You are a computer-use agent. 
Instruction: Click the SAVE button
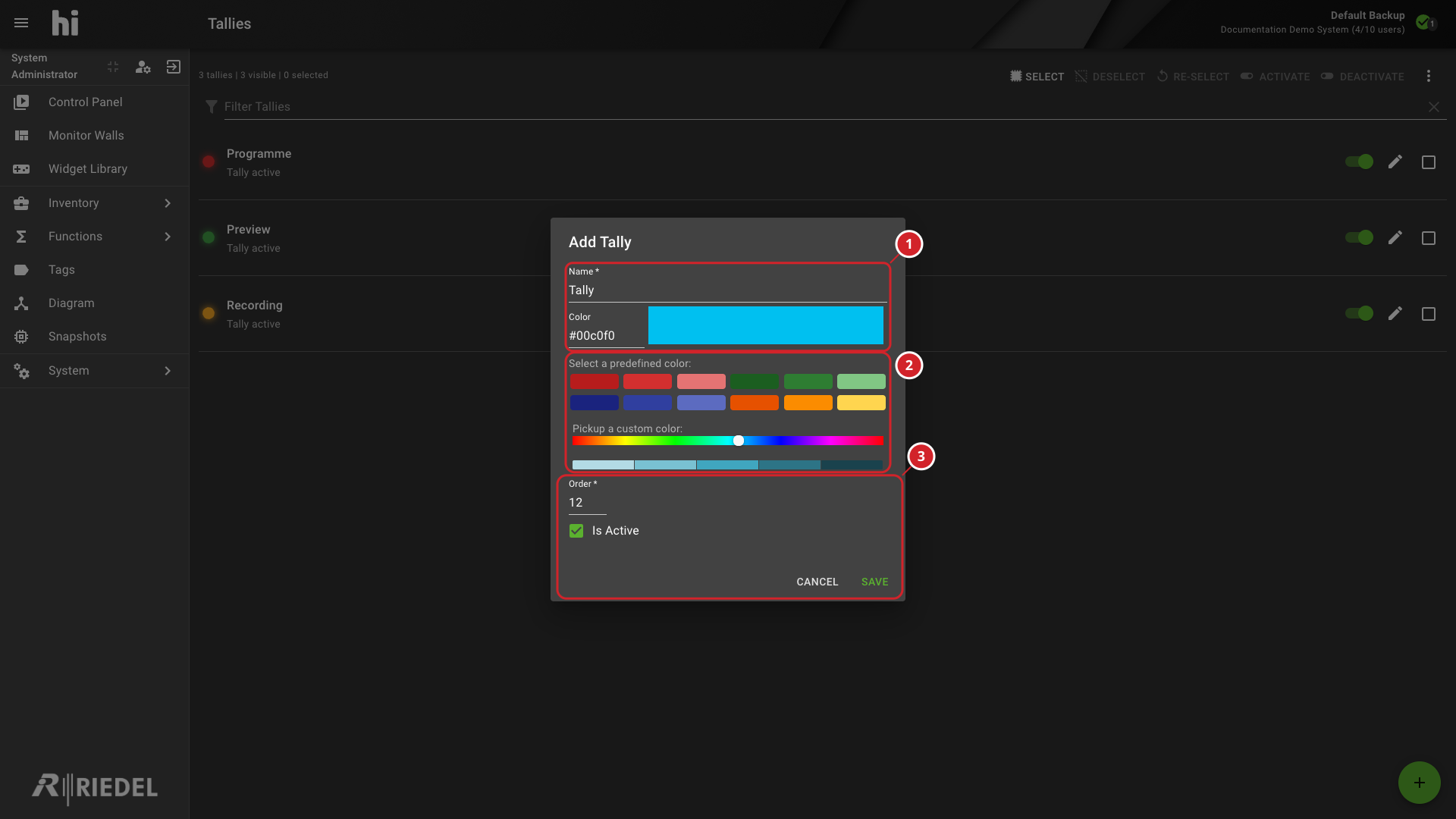pyautogui.click(x=874, y=582)
